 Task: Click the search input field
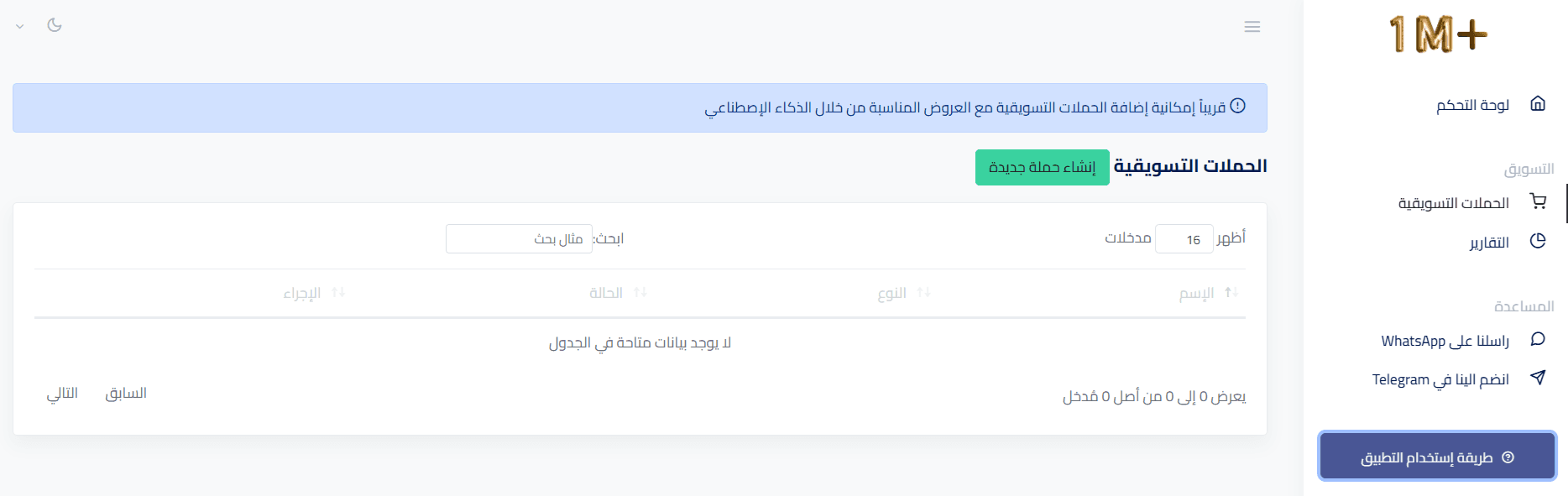pos(519,239)
